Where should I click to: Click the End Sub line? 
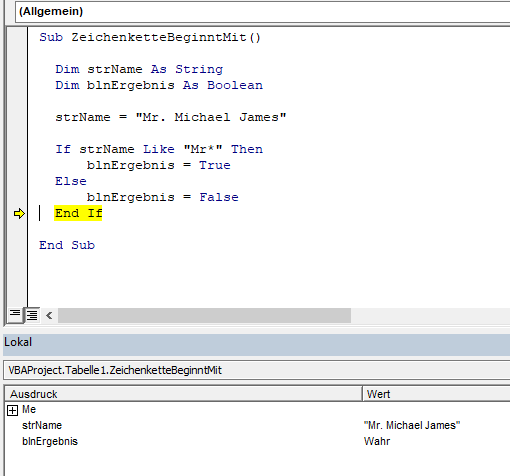(67, 245)
